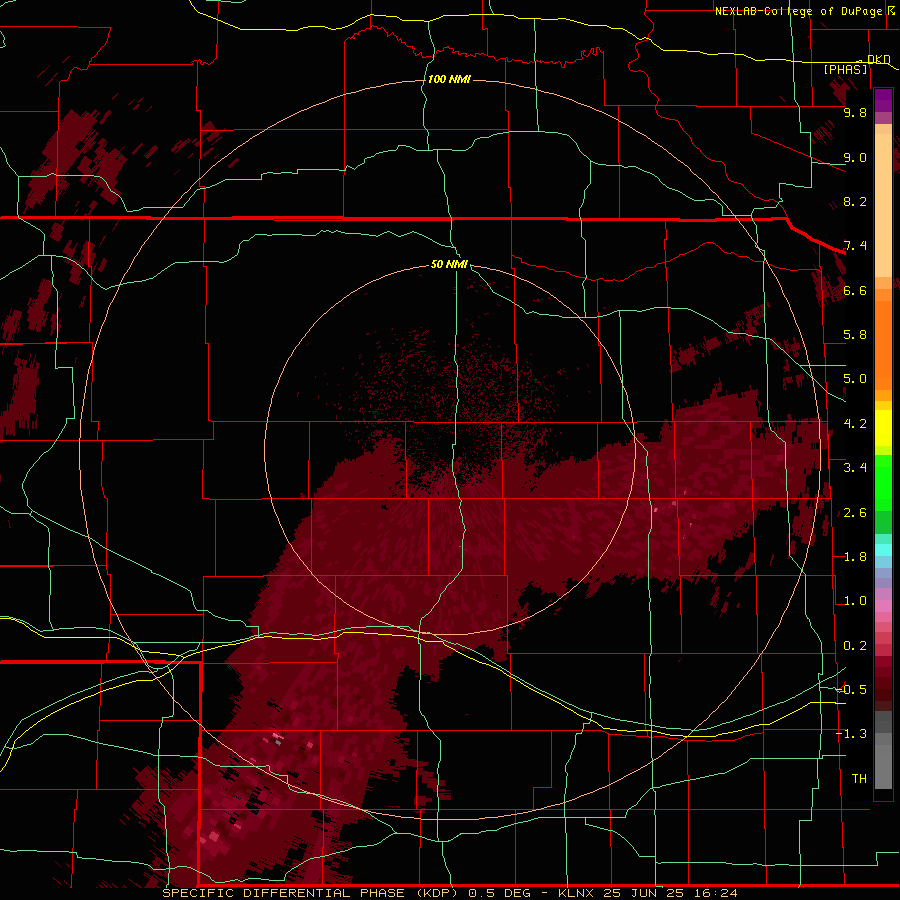Image resolution: width=900 pixels, height=900 pixels.
Task: Click the TH legend label
Action: [859, 779]
